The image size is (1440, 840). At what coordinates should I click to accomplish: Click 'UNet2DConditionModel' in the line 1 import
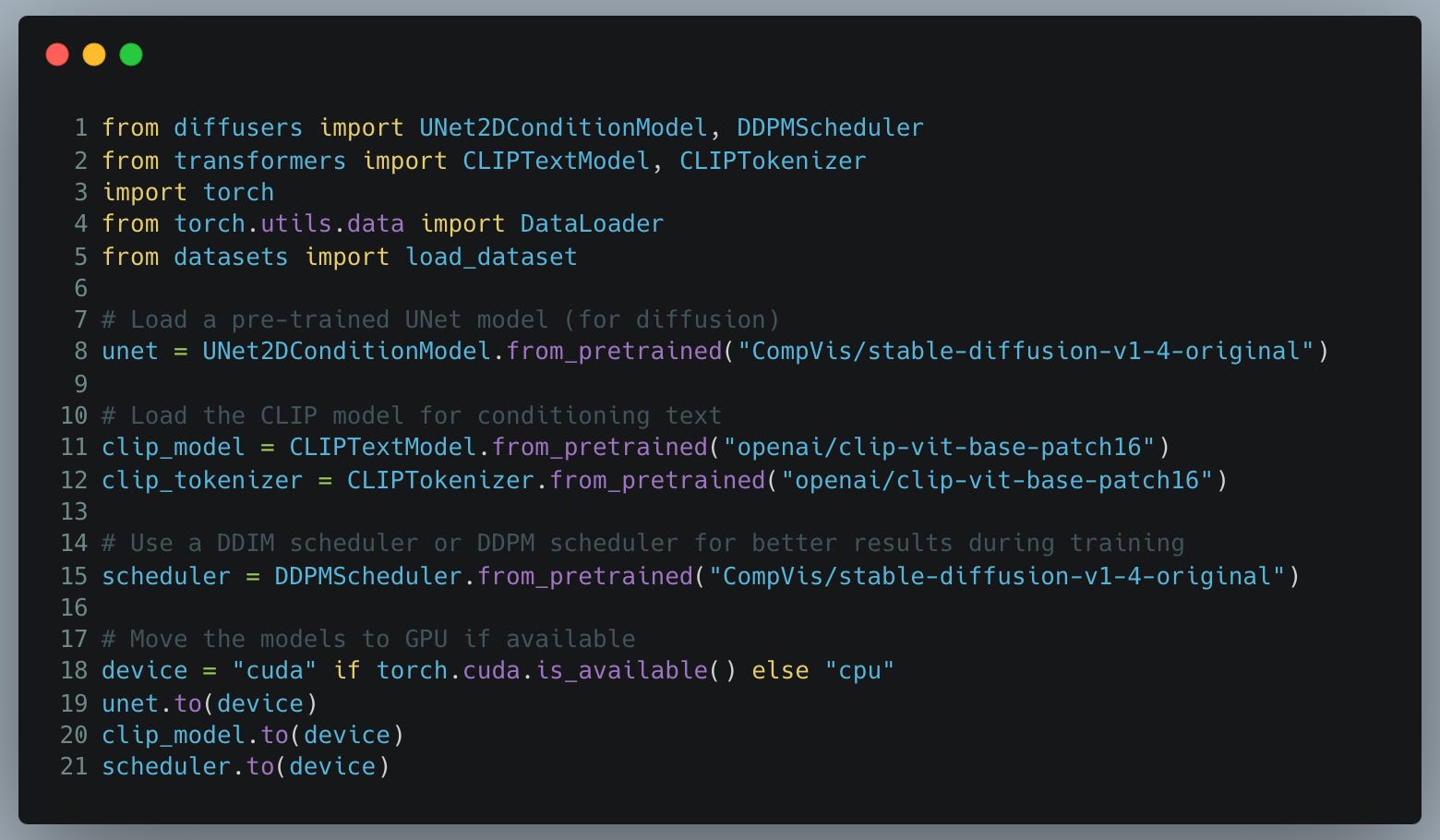pos(563,127)
